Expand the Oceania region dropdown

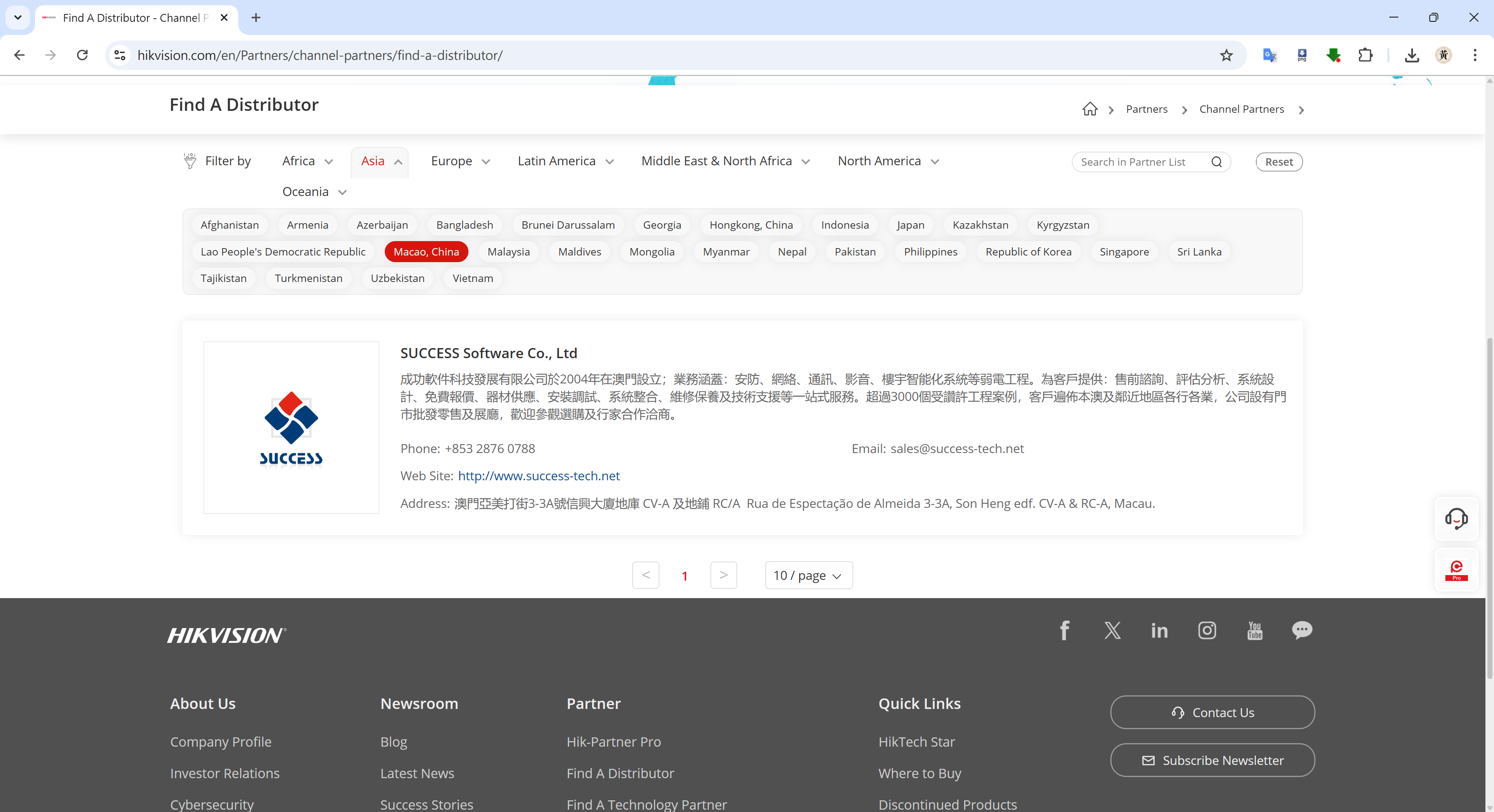(x=314, y=192)
